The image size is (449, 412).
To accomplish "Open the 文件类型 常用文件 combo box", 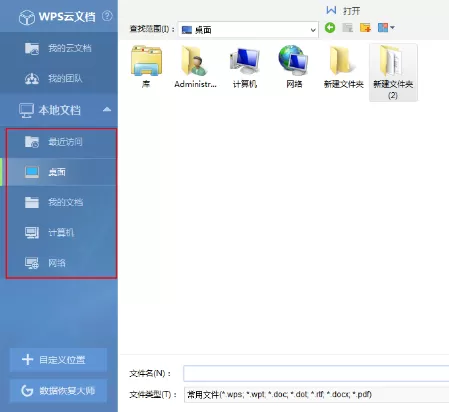I will point(316,395).
